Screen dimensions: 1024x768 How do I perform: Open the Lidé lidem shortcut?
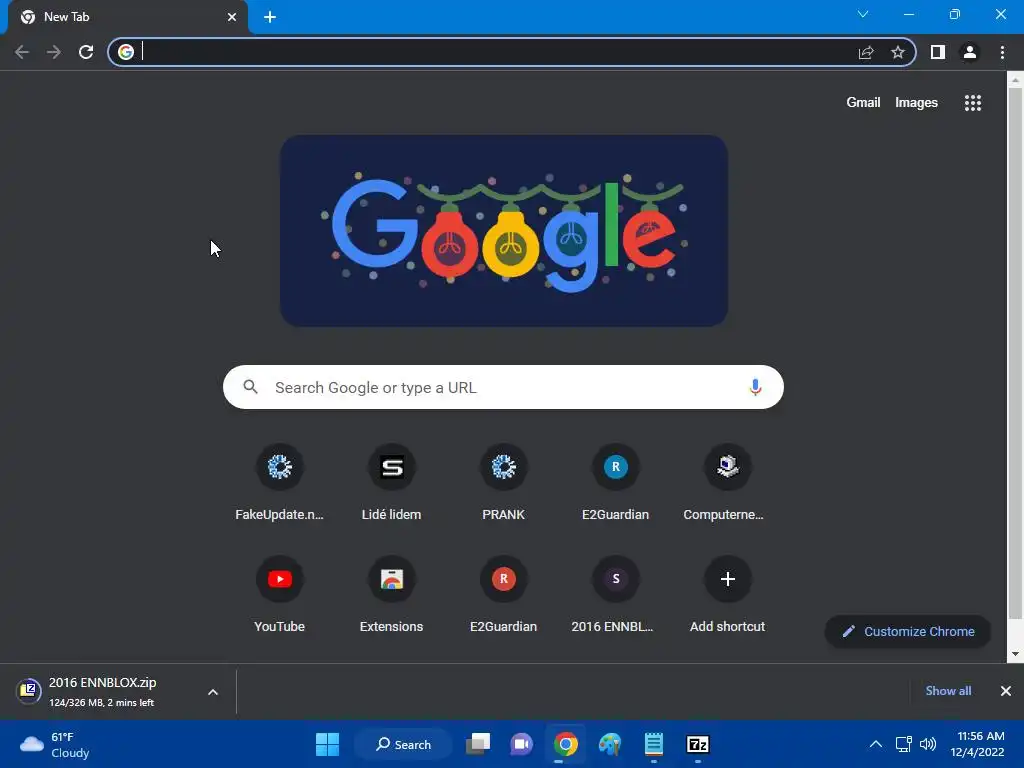391,482
